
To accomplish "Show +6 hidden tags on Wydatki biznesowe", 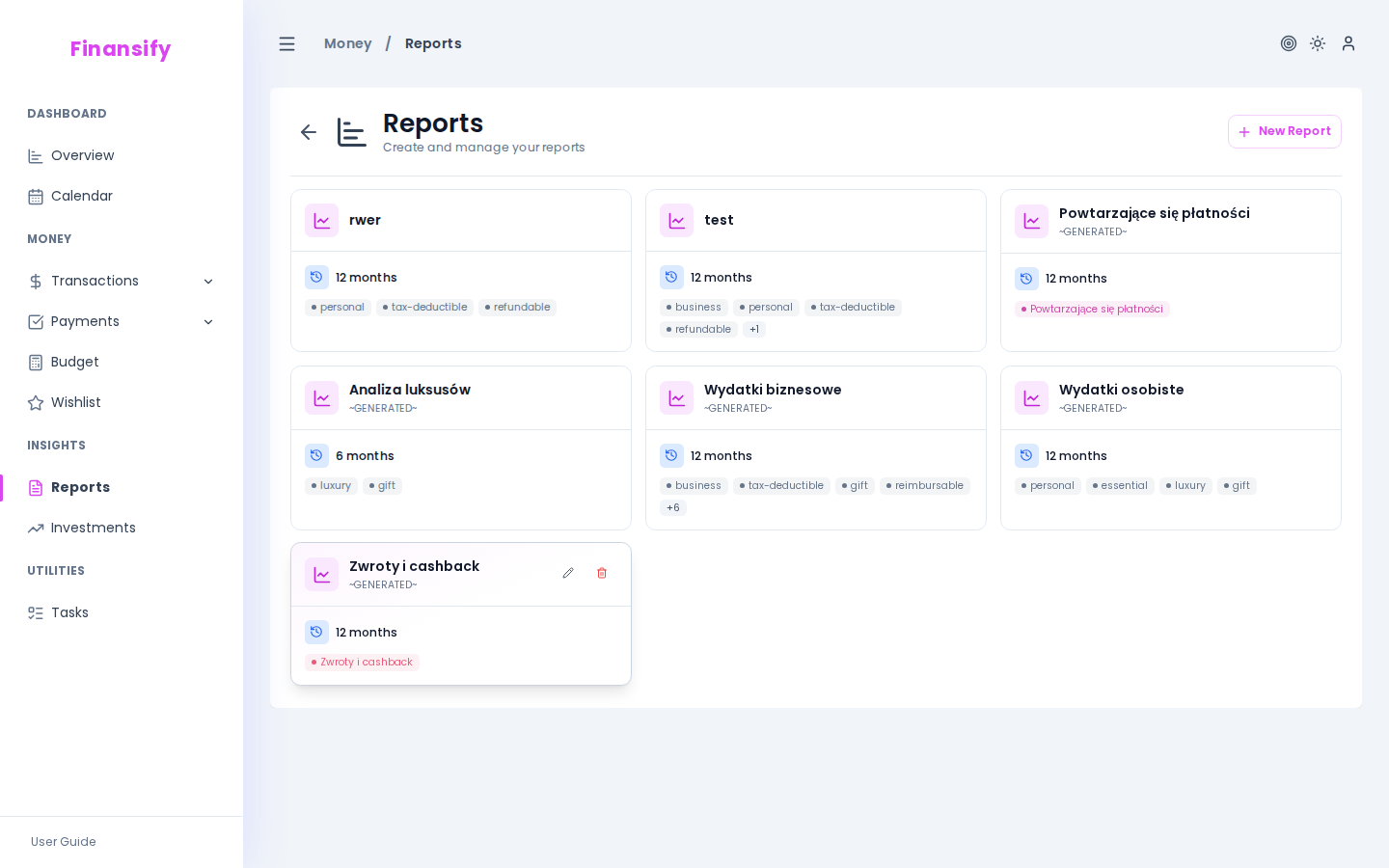I will point(673,507).
